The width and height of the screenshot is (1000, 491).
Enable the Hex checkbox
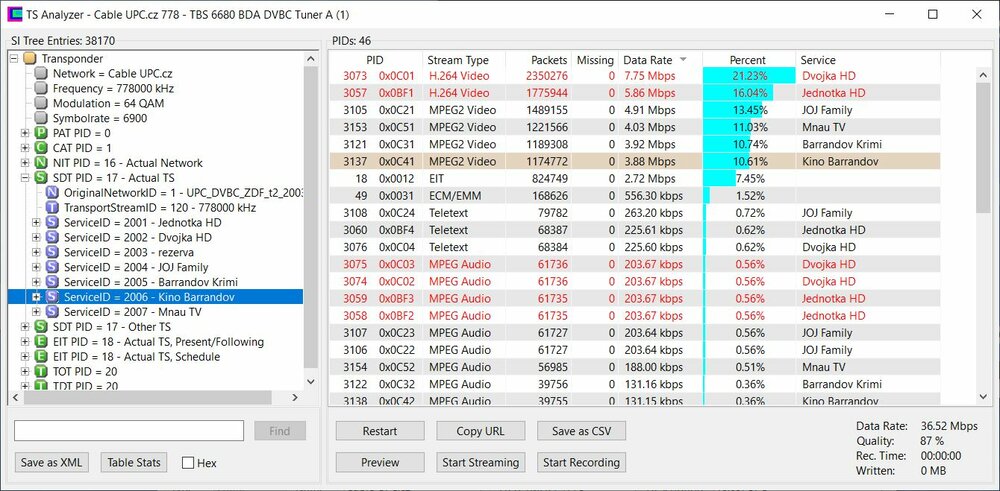188,463
